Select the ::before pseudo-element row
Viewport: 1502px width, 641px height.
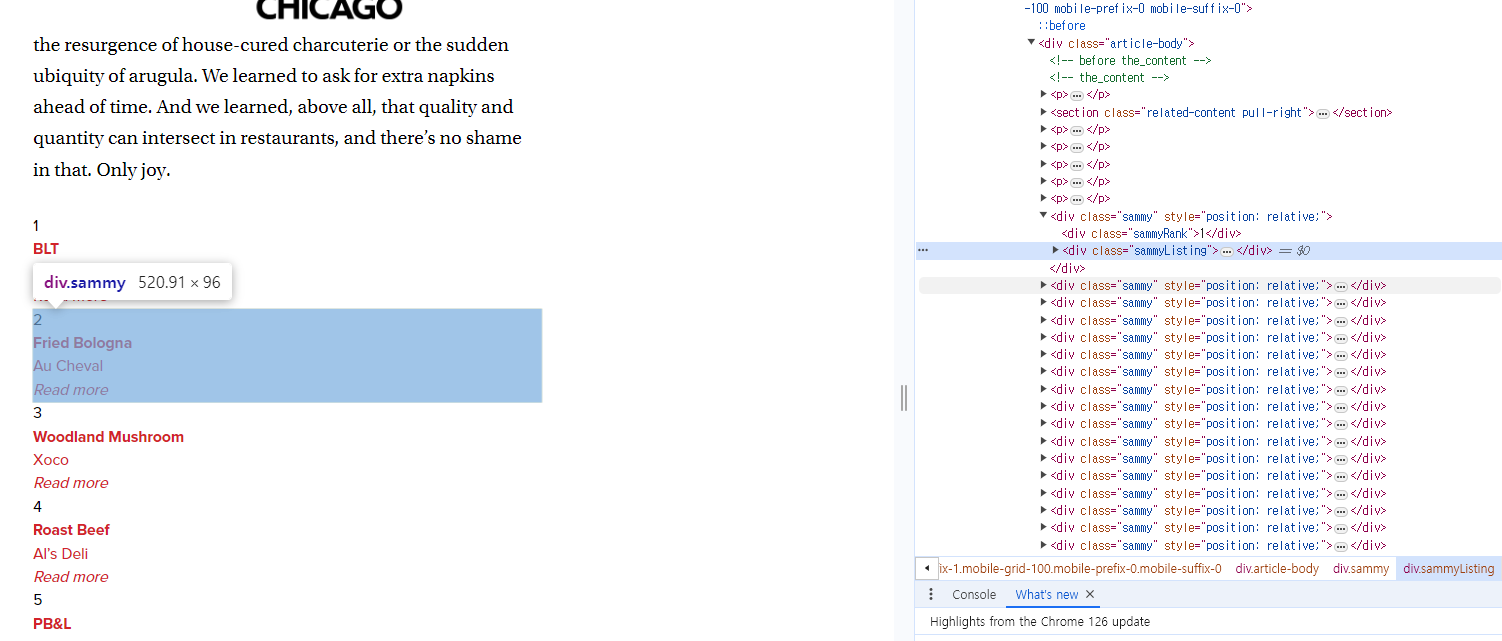click(1062, 26)
